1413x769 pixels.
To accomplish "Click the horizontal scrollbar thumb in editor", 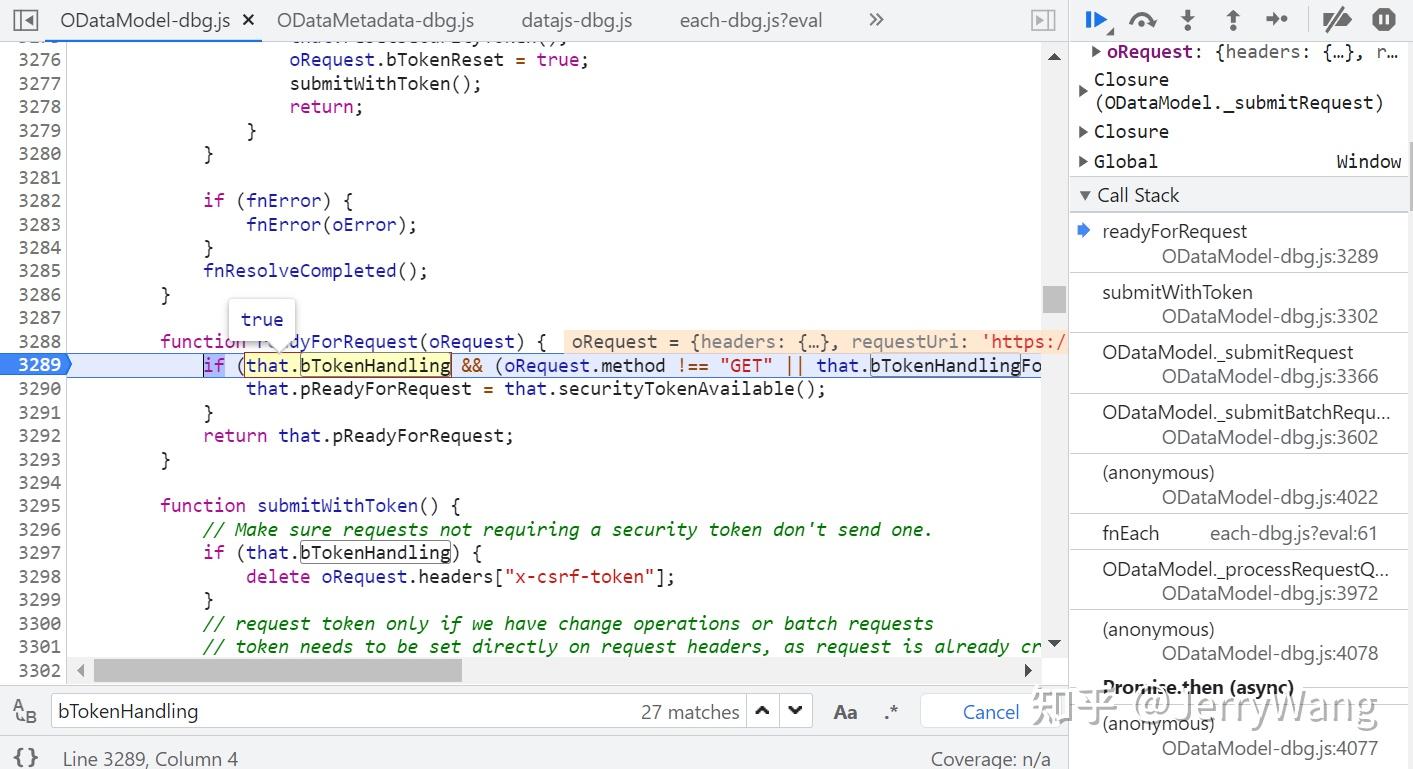I will click(x=278, y=670).
